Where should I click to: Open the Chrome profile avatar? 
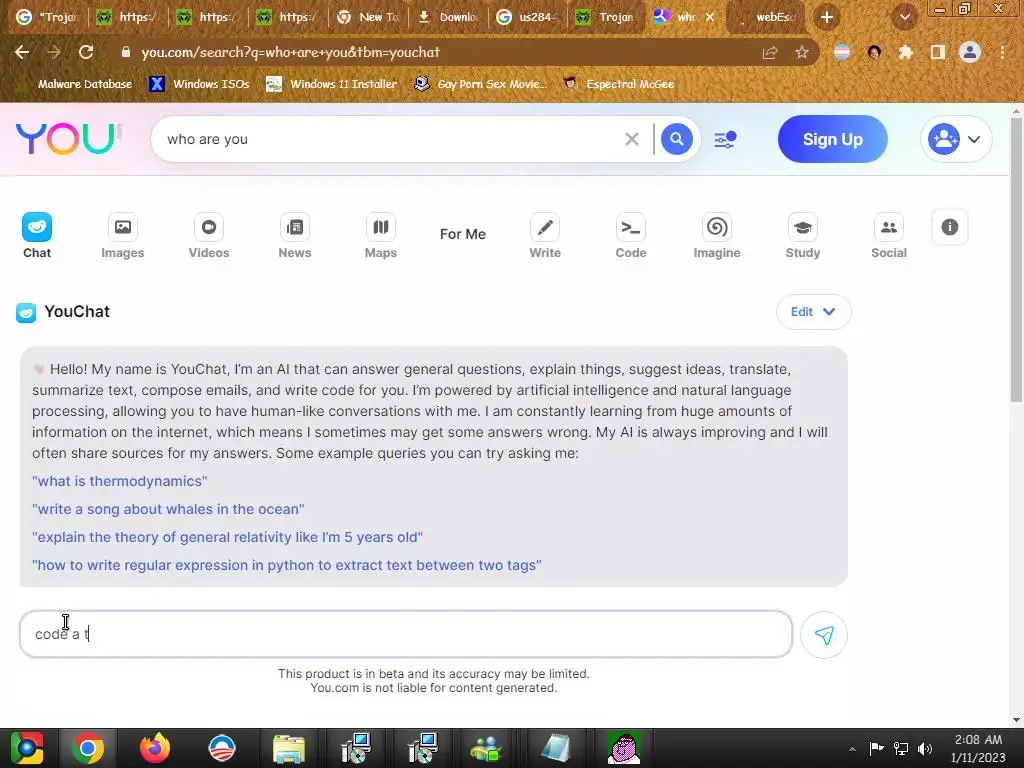point(970,52)
